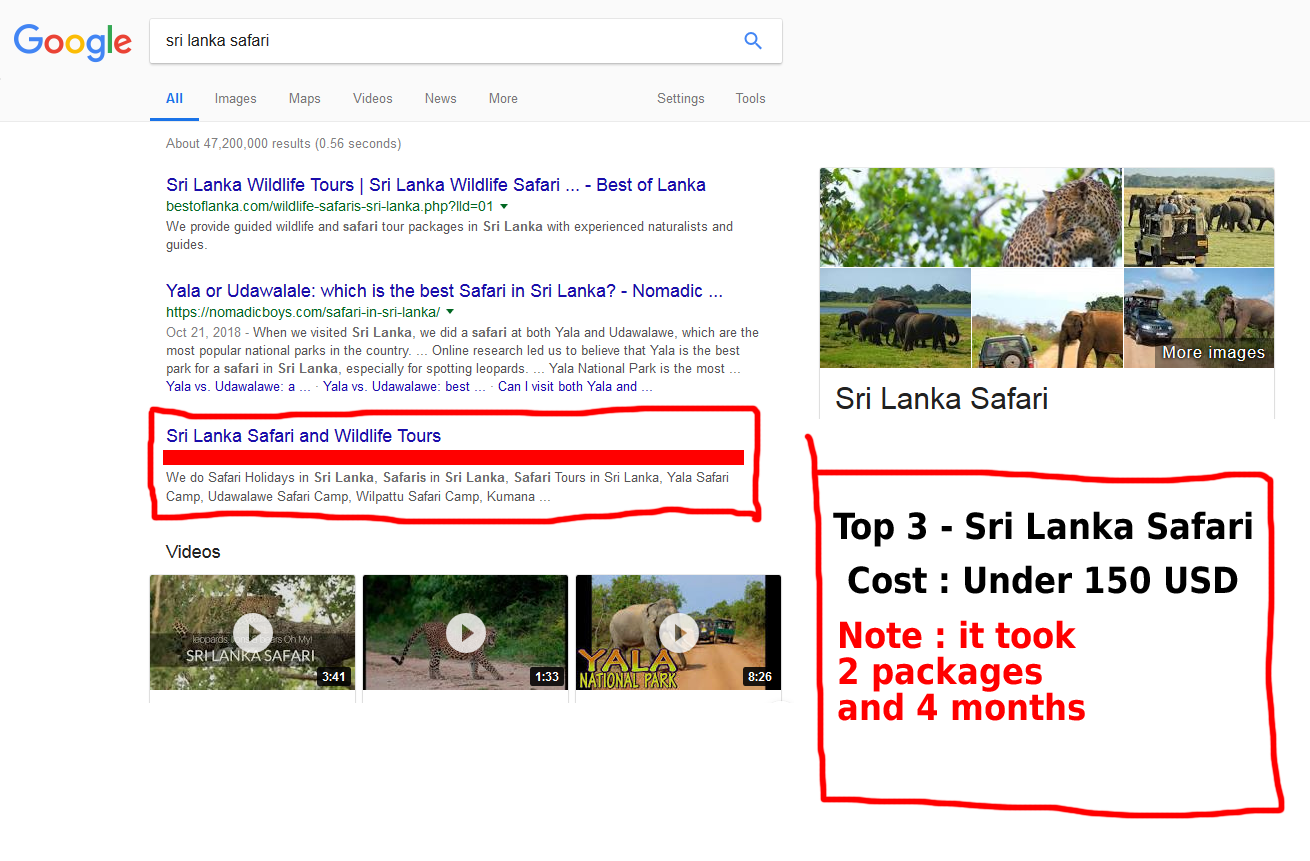The width and height of the screenshot is (1310, 861).
Task: Open search Tools
Action: tap(750, 98)
